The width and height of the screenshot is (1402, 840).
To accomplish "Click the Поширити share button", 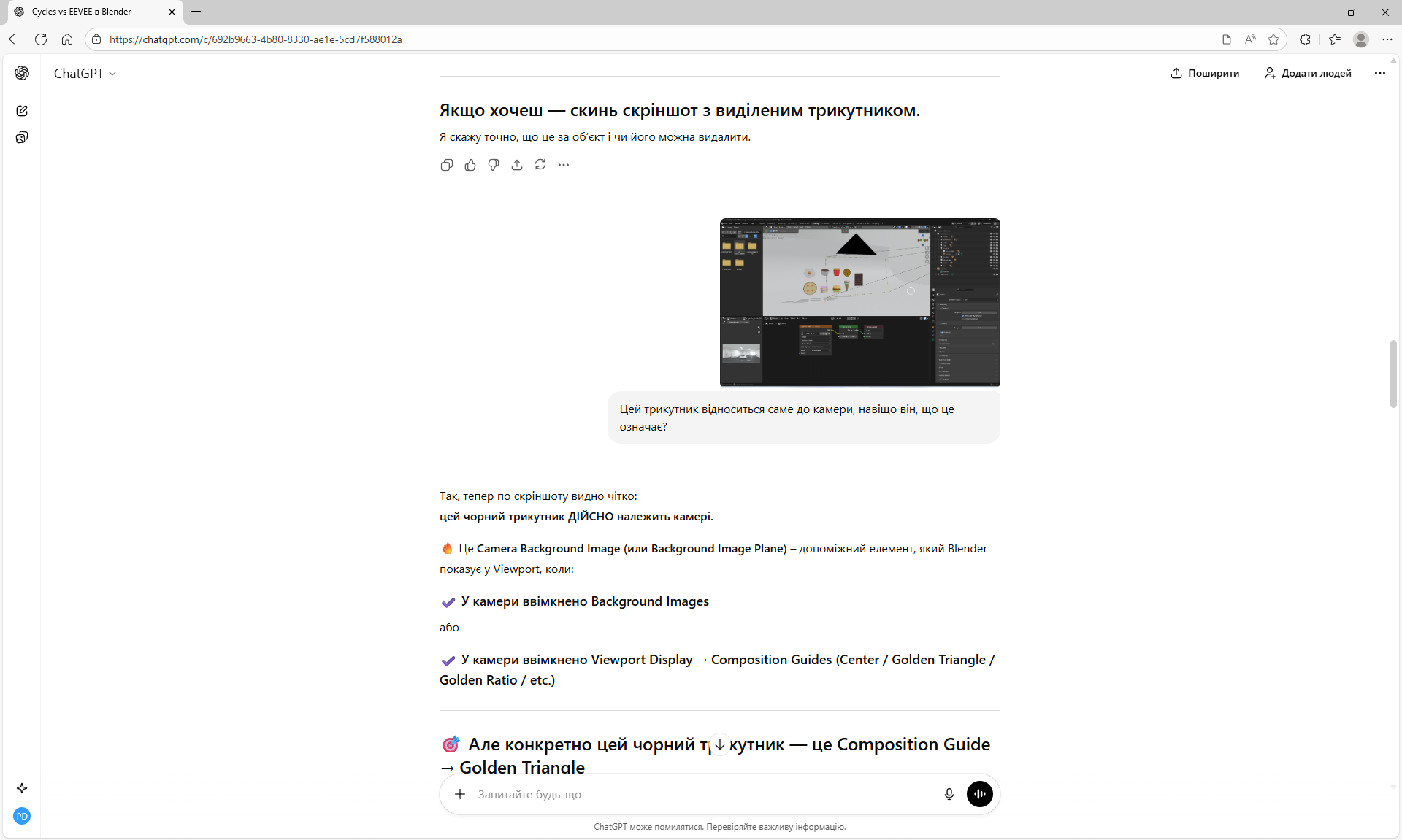I will [1205, 73].
